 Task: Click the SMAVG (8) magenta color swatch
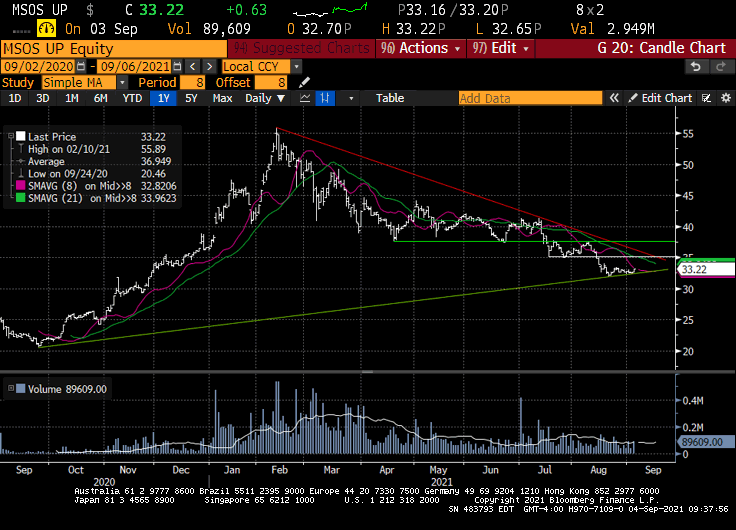[21, 185]
